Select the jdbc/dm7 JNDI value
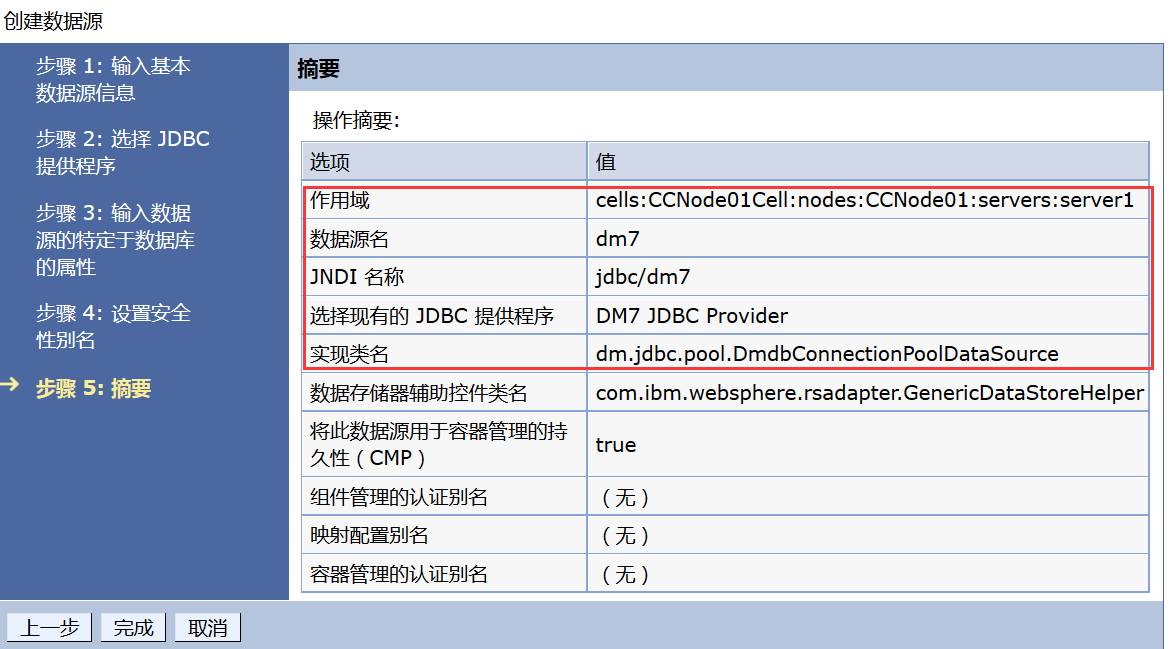Viewport: 1176px width, 649px height. [643, 277]
